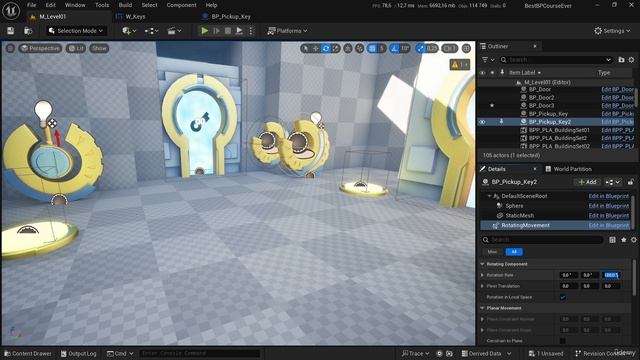
Task: Click the frame-skip playback button
Action: click(x=217, y=31)
